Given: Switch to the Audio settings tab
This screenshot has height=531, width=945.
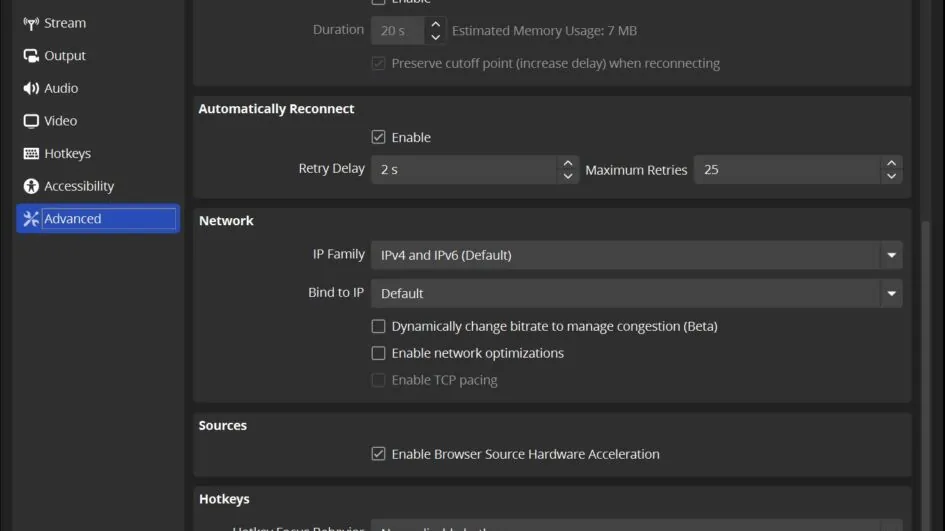Looking at the screenshot, I should [61, 88].
